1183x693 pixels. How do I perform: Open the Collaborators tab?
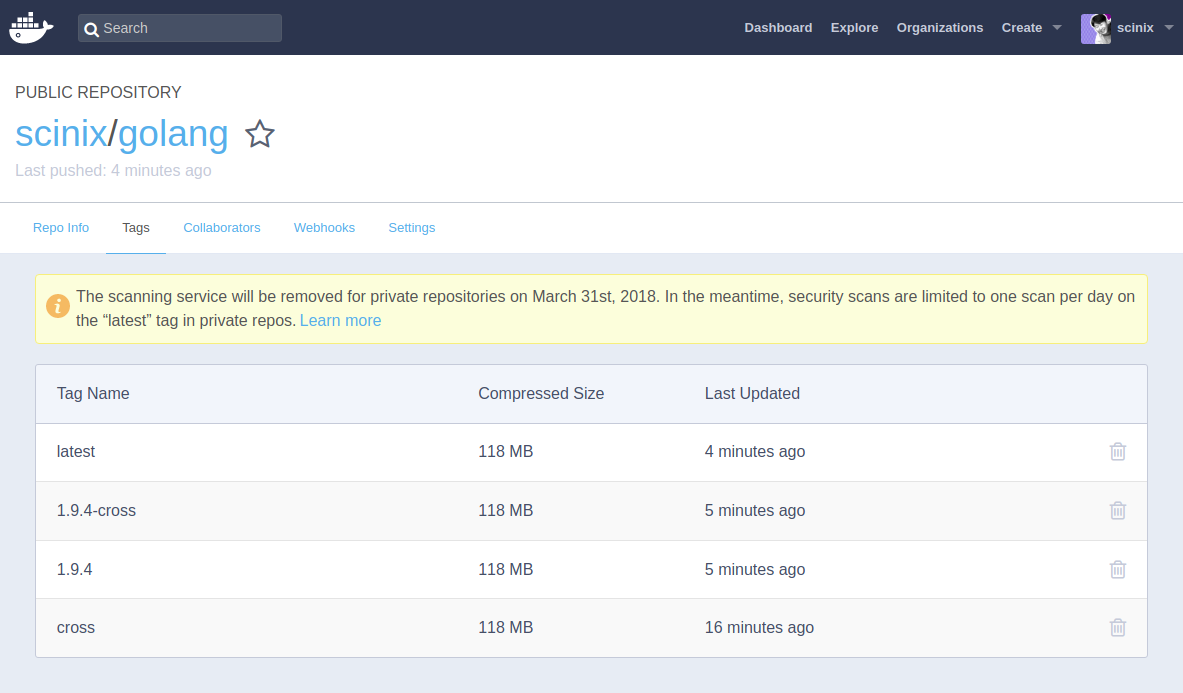point(222,228)
